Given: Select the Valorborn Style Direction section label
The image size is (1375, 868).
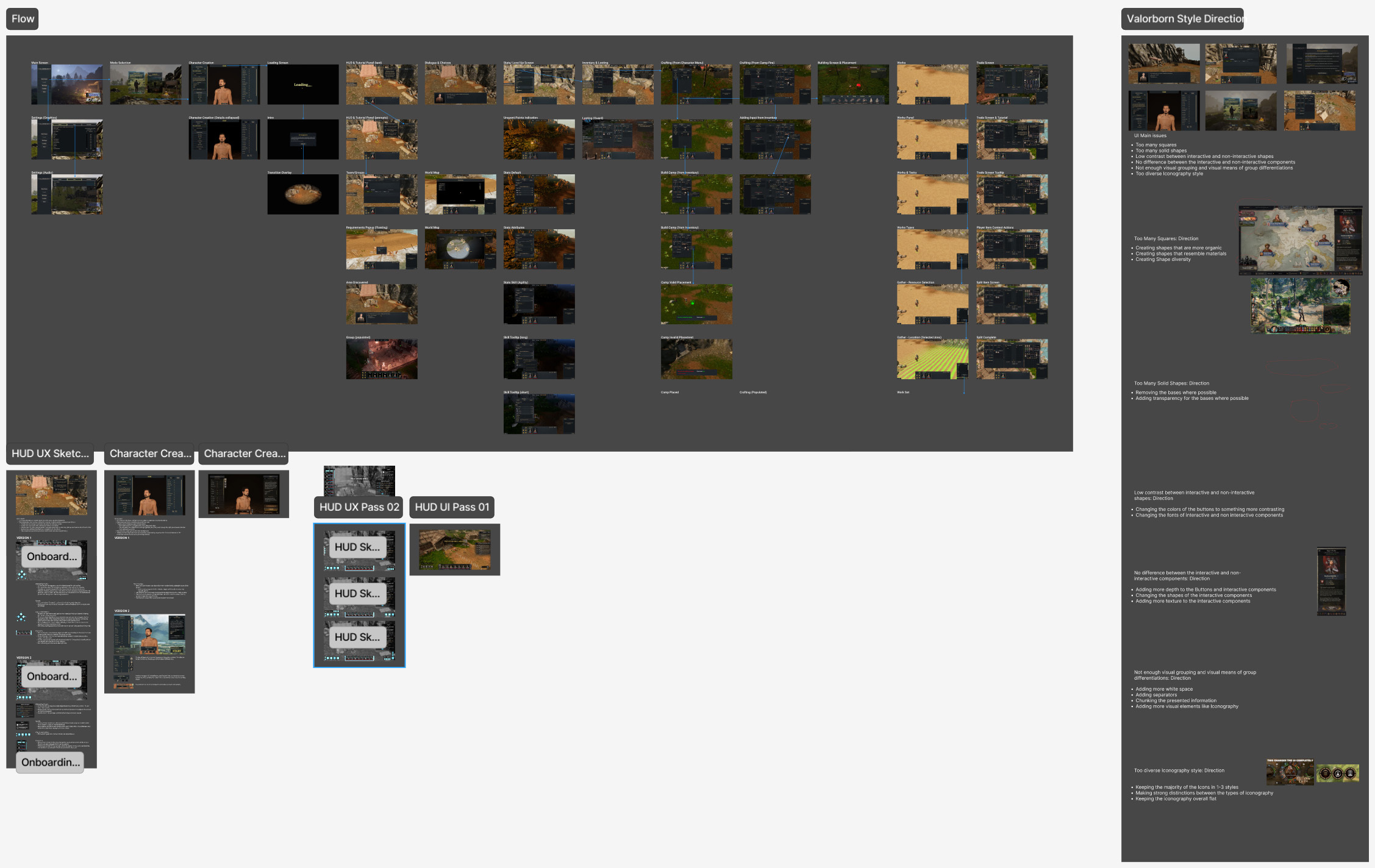Looking at the screenshot, I should pos(1182,19).
